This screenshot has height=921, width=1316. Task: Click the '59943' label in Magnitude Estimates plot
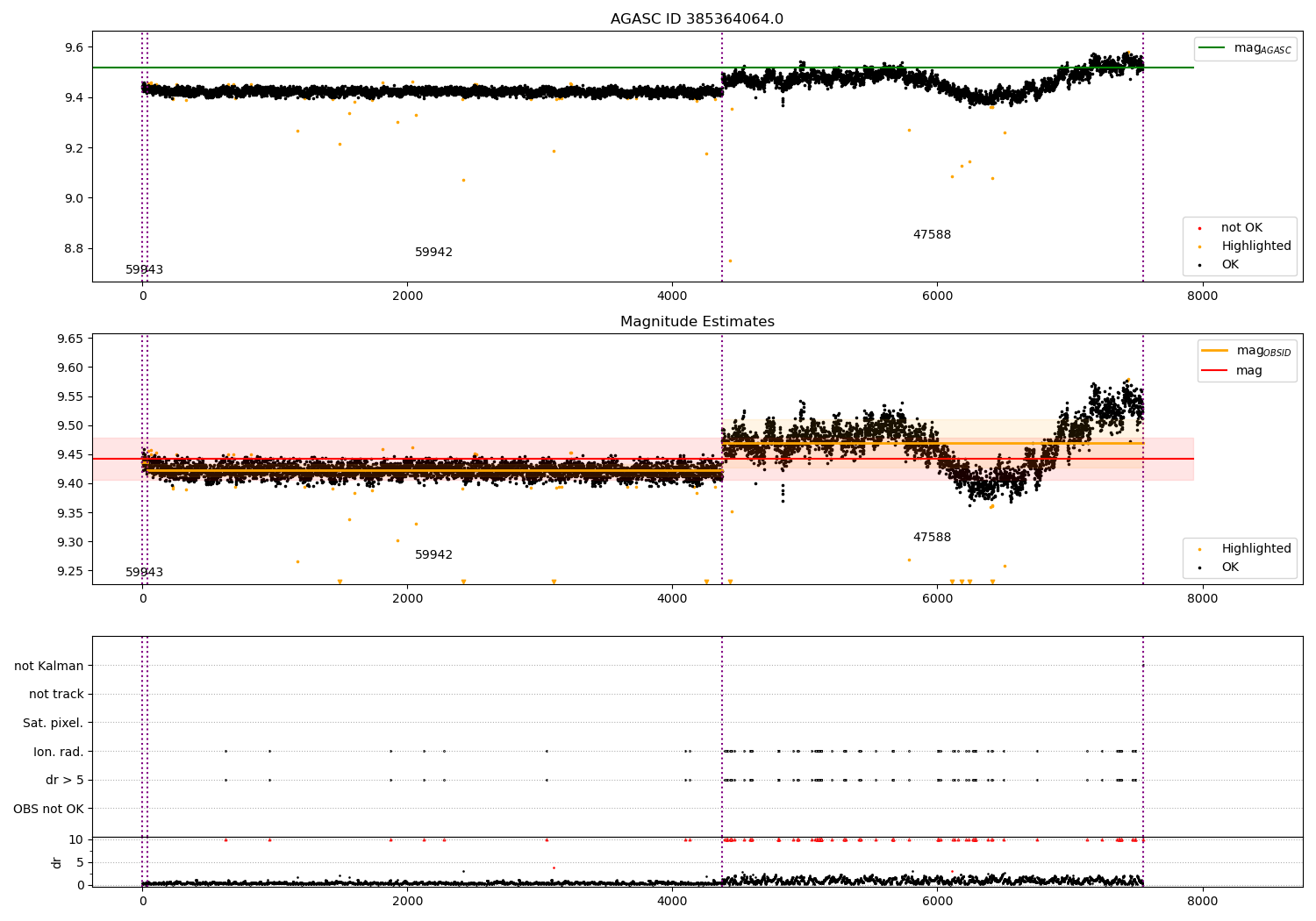[144, 573]
